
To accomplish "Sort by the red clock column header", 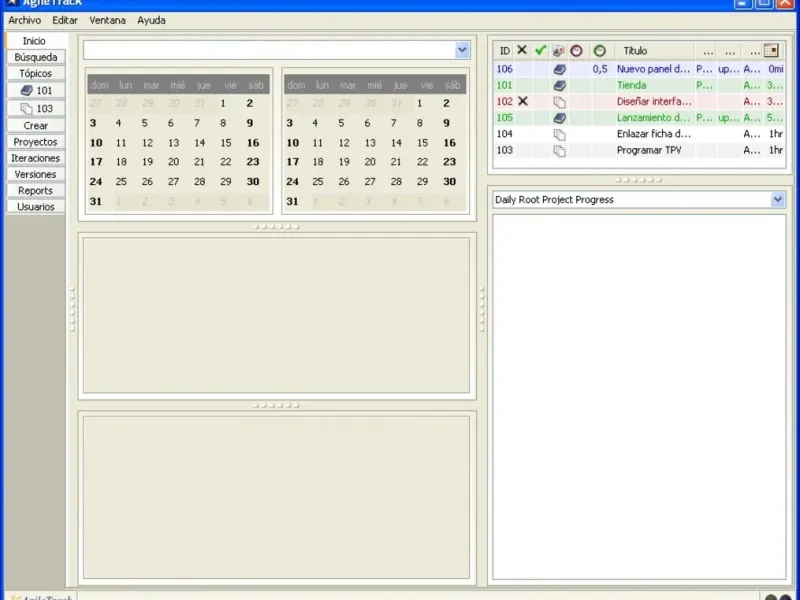I will (x=577, y=51).
